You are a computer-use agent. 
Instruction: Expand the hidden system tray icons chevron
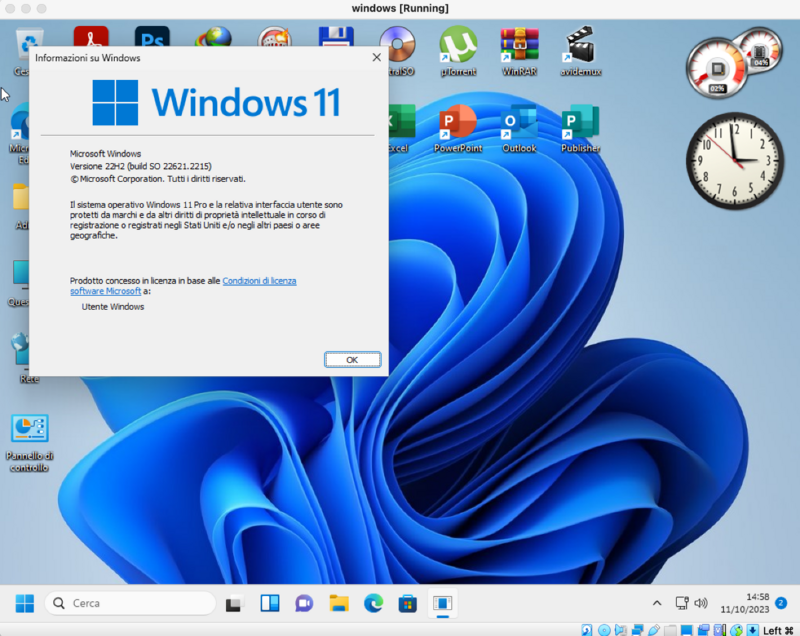[657, 603]
